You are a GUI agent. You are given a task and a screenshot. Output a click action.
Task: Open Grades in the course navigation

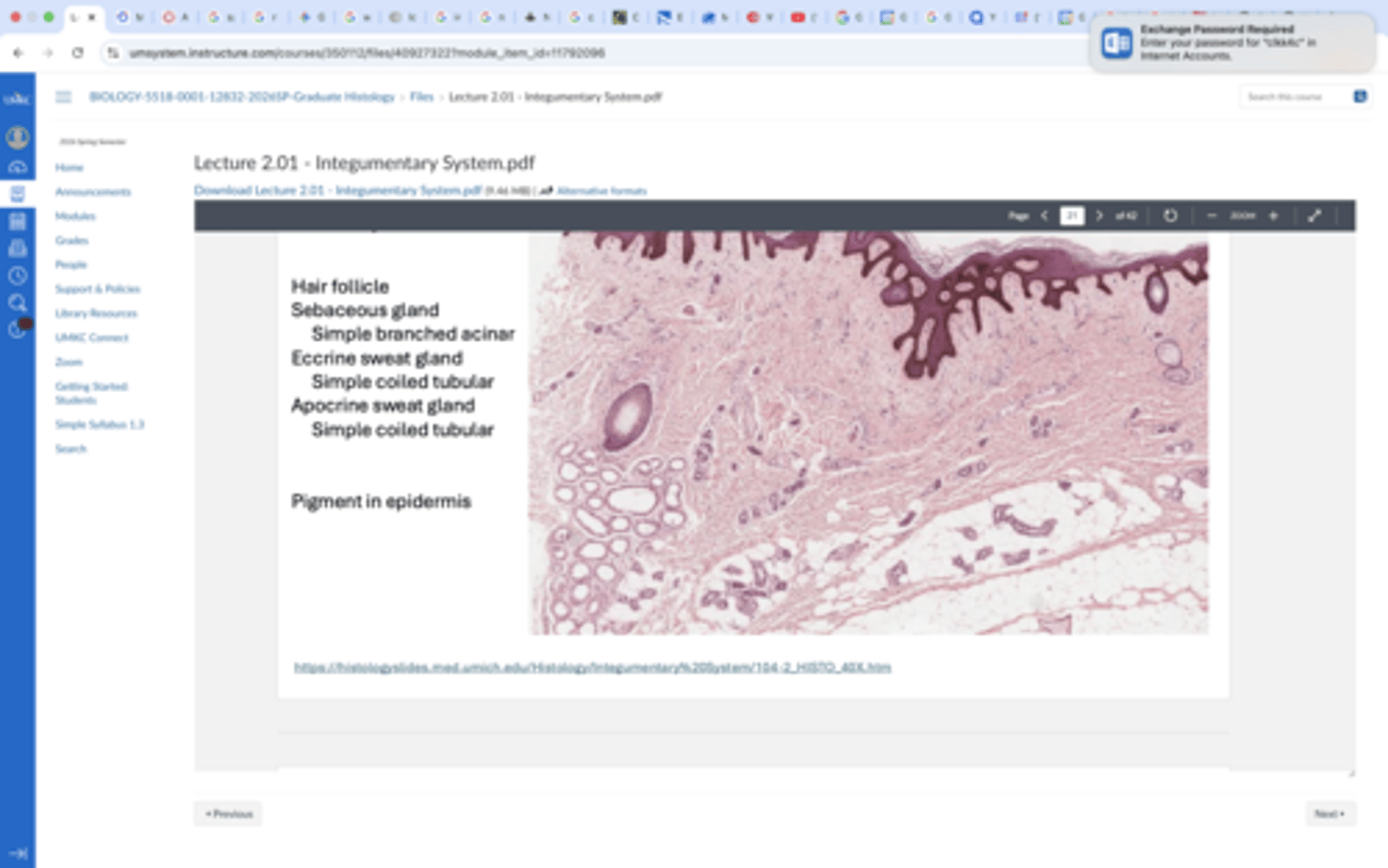click(71, 240)
